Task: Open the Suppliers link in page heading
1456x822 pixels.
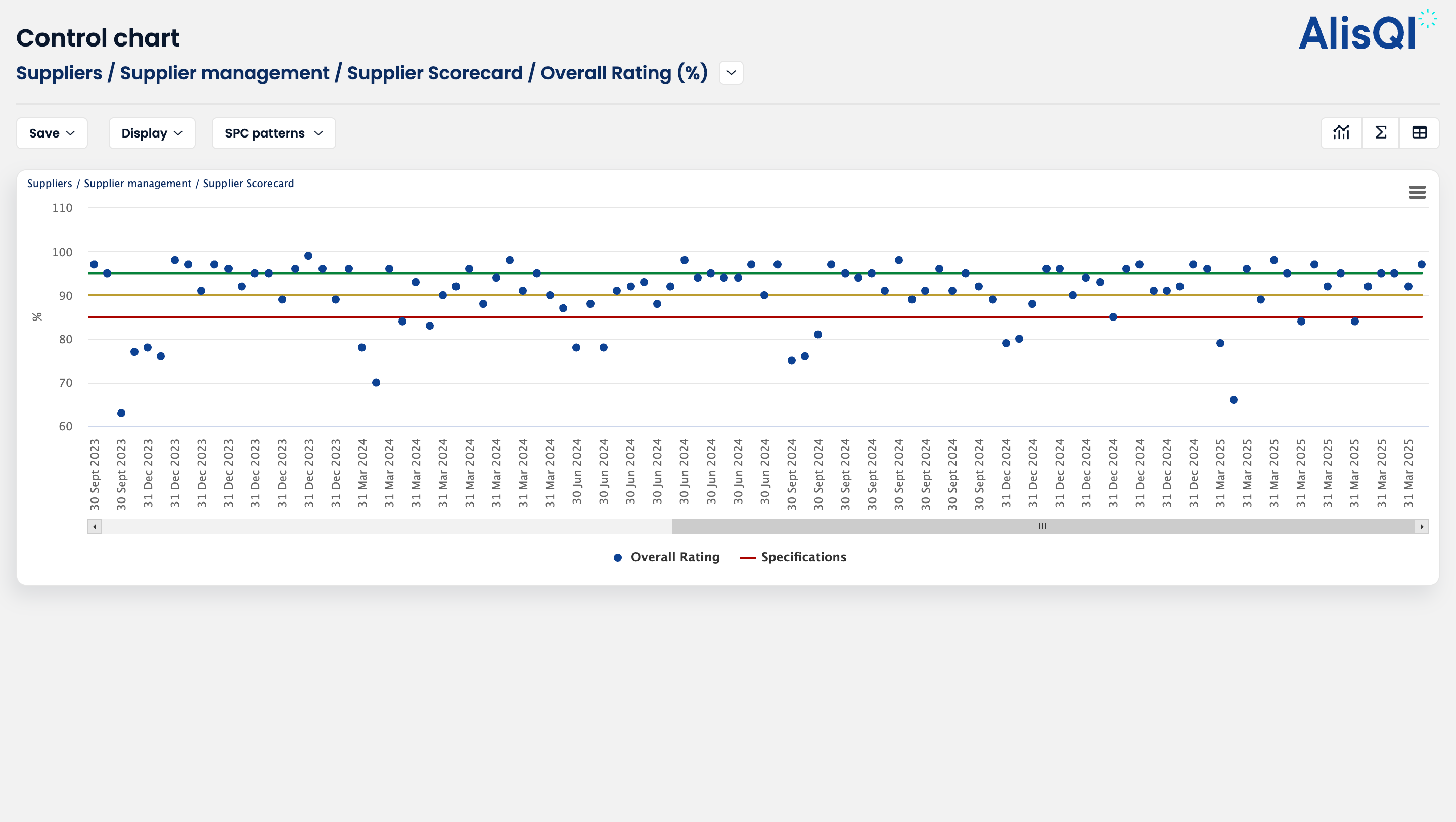Action: [59, 73]
